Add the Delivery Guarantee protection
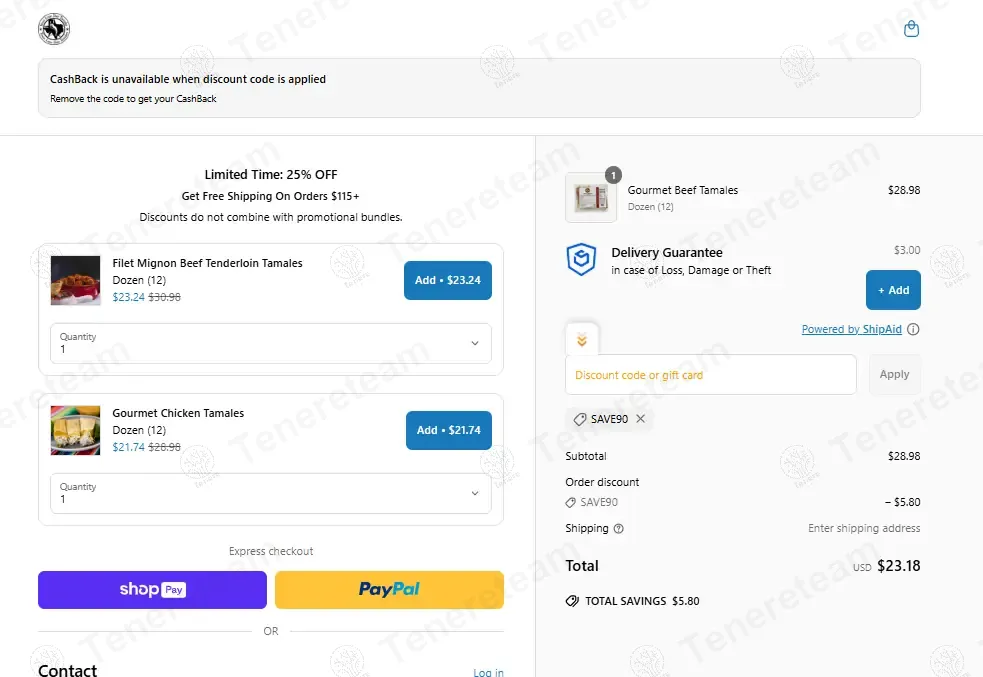The height and width of the screenshot is (677, 983). pyautogui.click(x=893, y=290)
